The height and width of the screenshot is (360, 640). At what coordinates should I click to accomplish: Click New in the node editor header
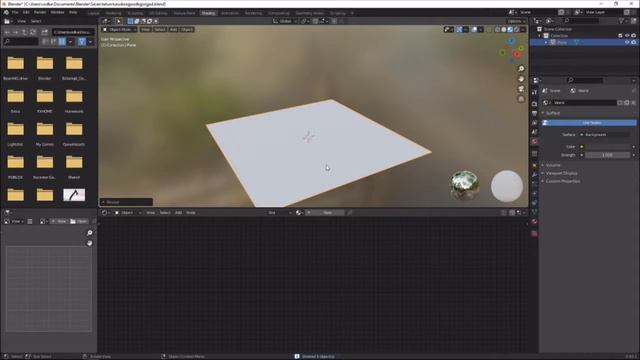point(325,213)
